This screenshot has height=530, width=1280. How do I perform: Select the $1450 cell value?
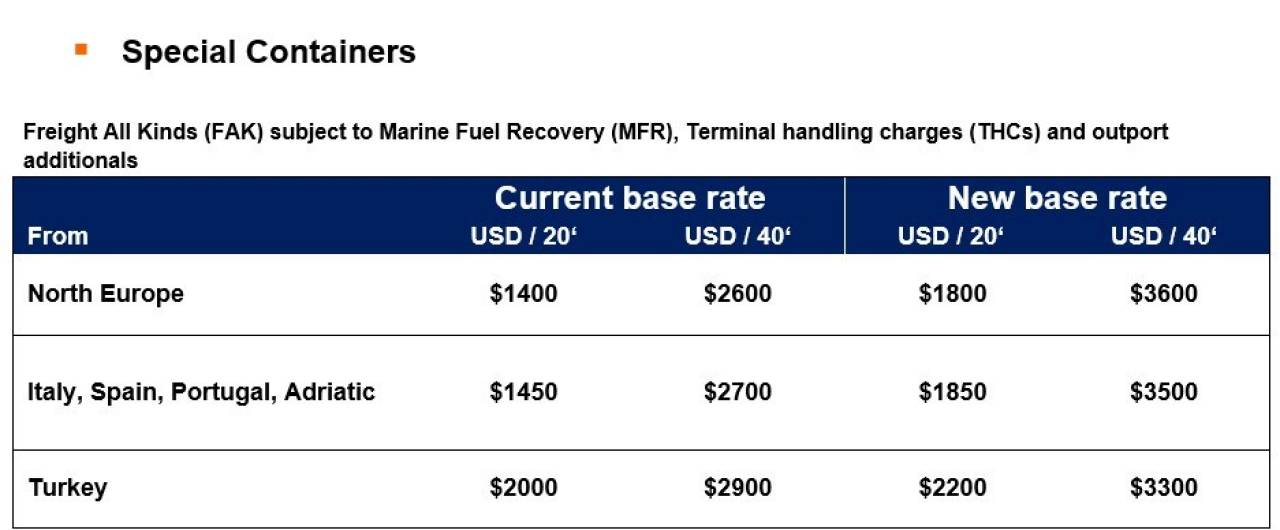tap(524, 392)
